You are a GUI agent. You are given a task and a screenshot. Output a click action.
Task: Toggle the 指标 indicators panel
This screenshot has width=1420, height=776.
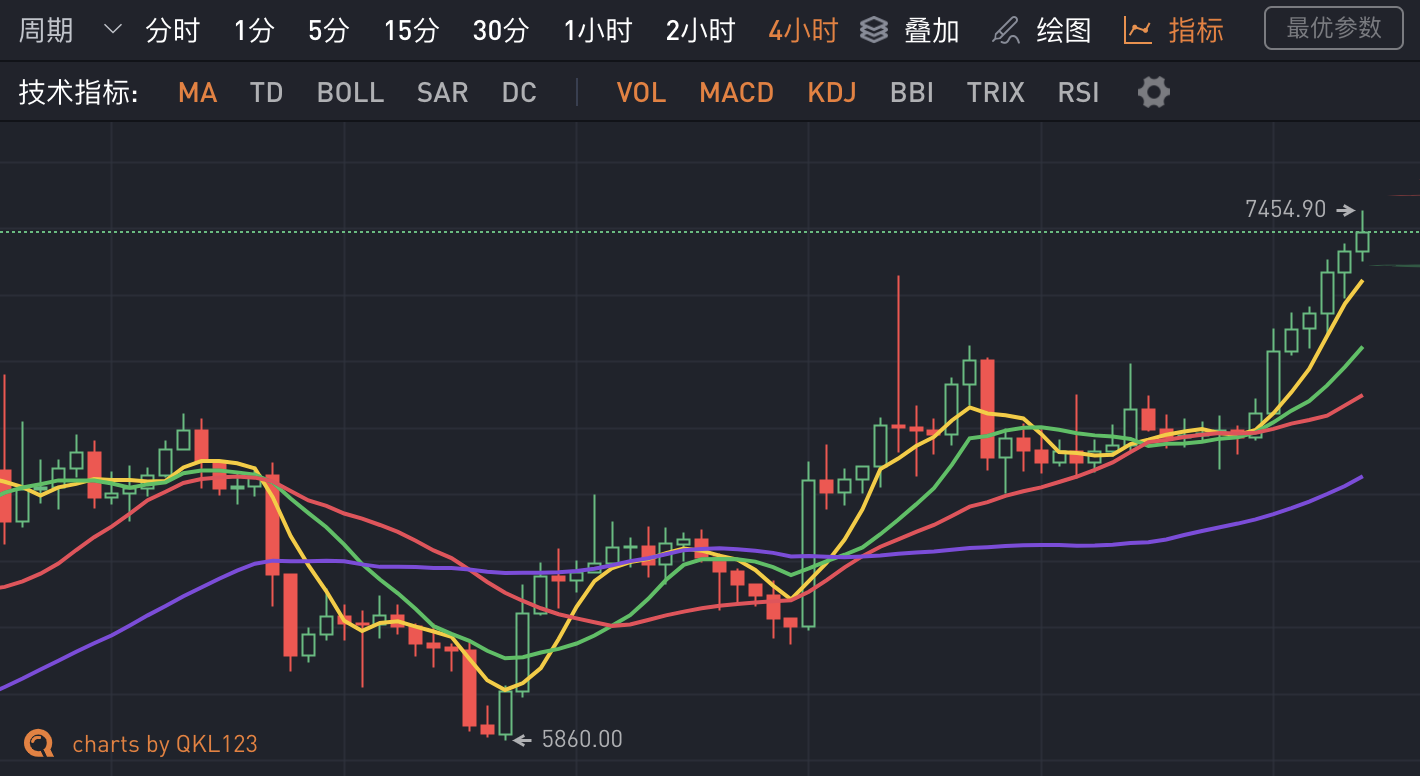point(1196,30)
